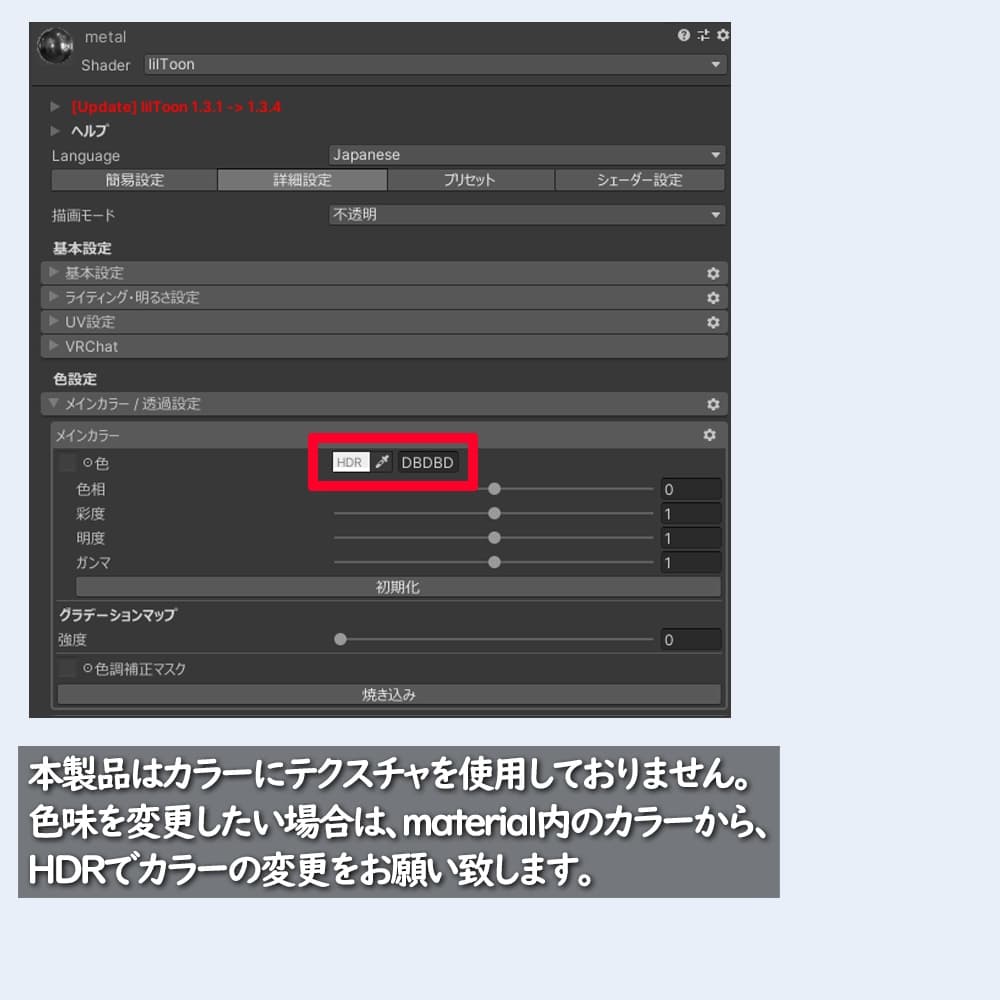Select the シェーダー設定 tab
1000x1000 pixels.
click(637, 180)
